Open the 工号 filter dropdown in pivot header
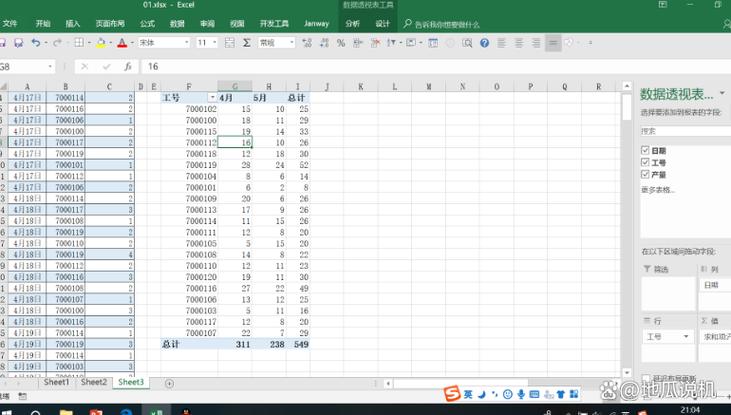 point(212,97)
